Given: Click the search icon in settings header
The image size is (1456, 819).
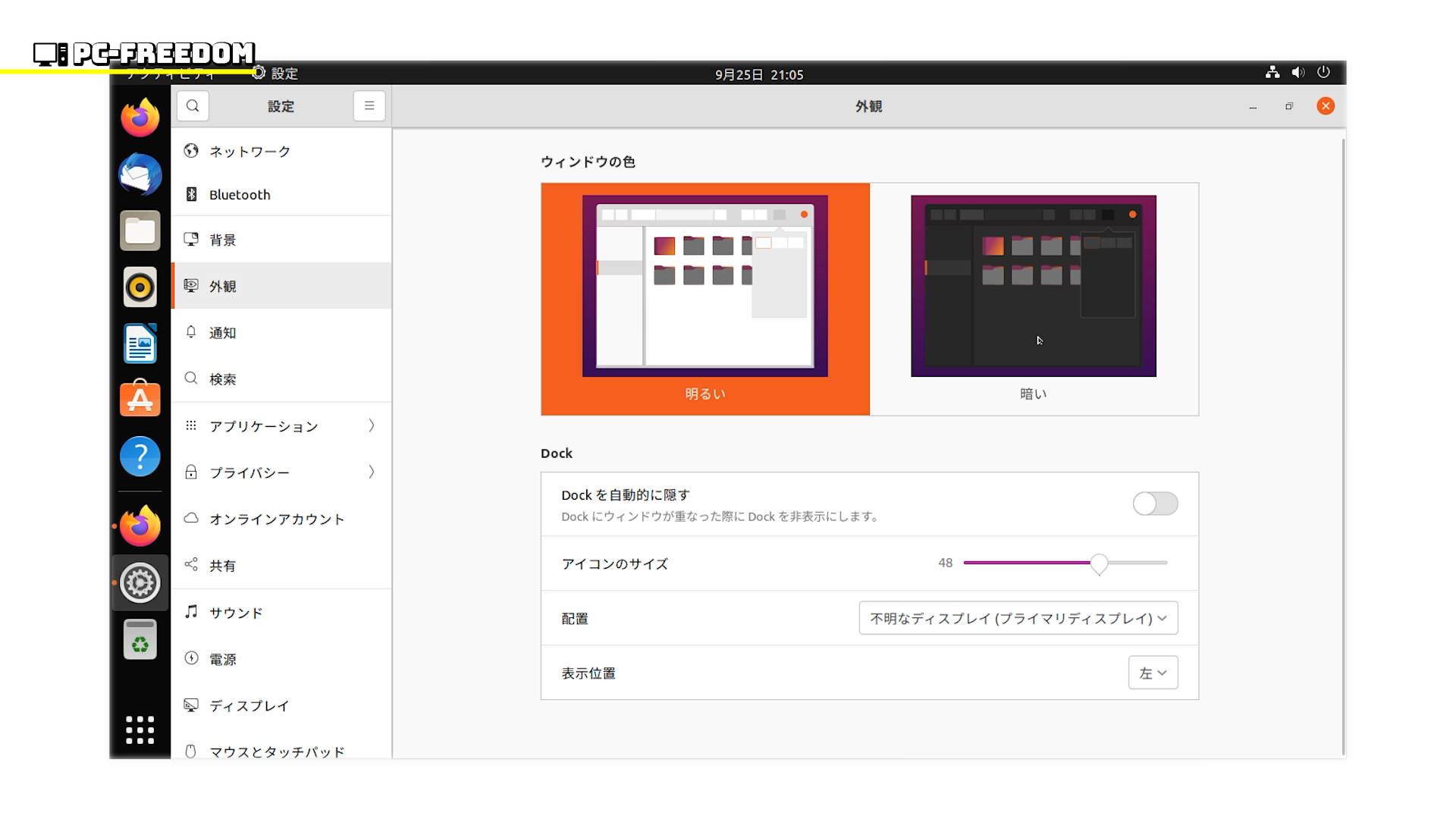Looking at the screenshot, I should [x=193, y=106].
